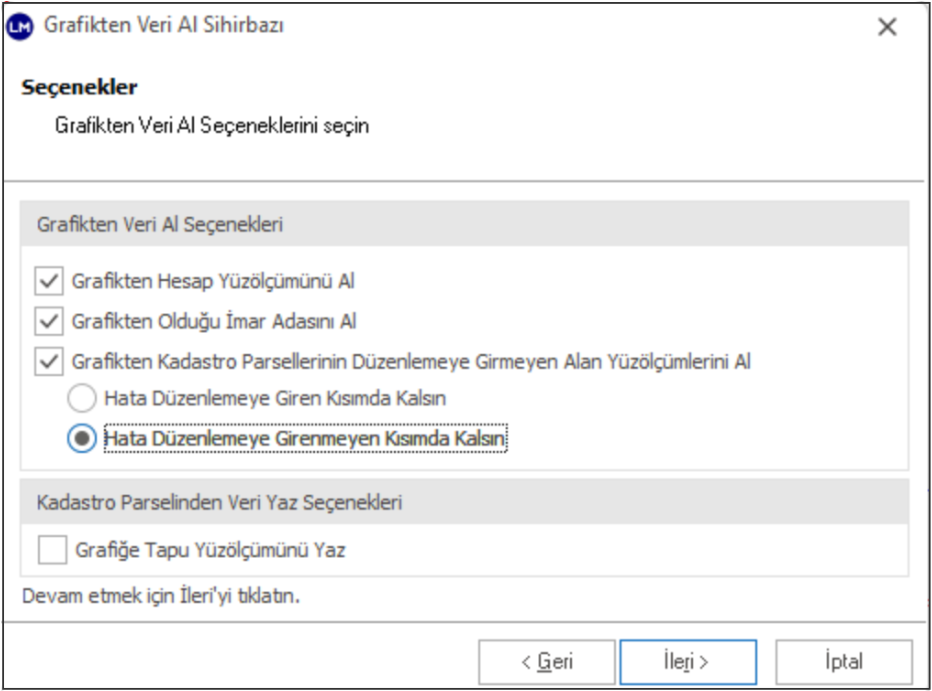Enable Grafiğe Tapu Yüzölçümünü Yaz checkbox

coord(52,549)
